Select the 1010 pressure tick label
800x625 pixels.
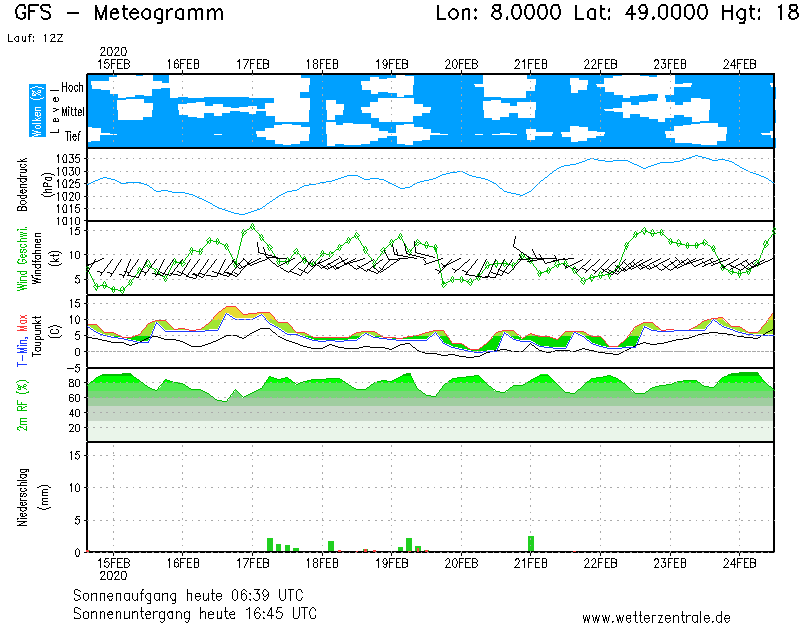(x=68, y=220)
